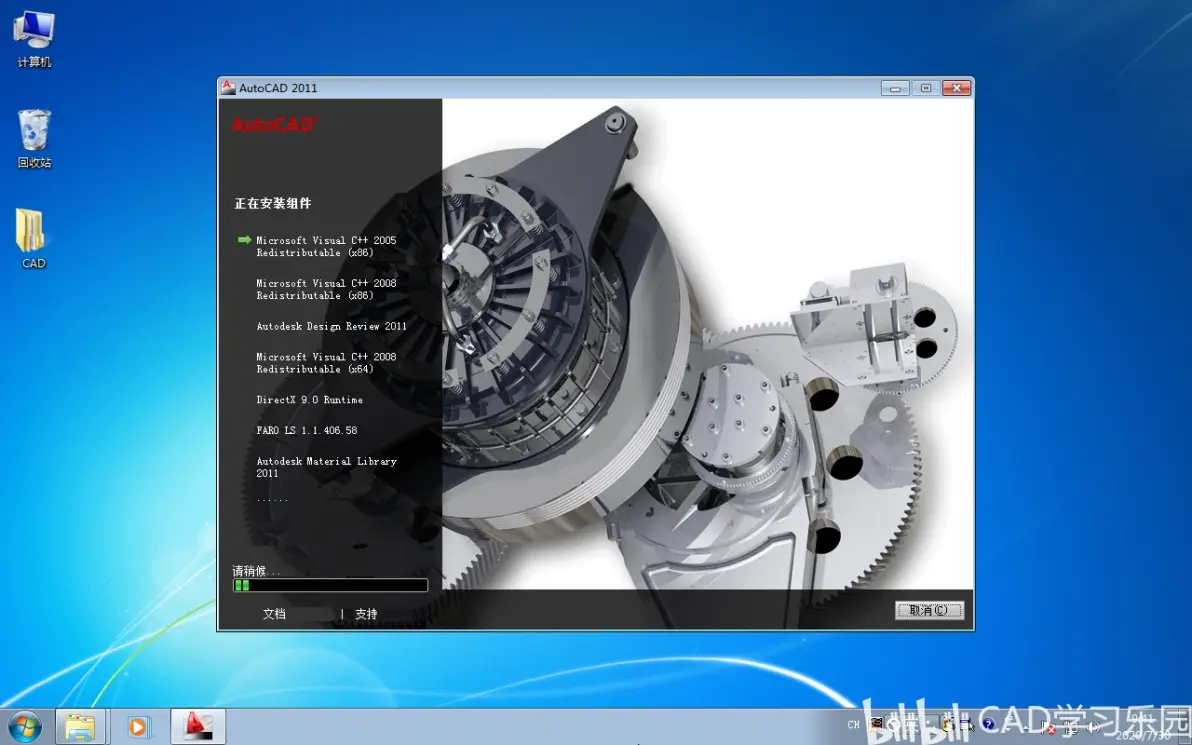The image size is (1192, 745).
Task: Open the 回收站 recycle bin icon
Action: (x=34, y=138)
